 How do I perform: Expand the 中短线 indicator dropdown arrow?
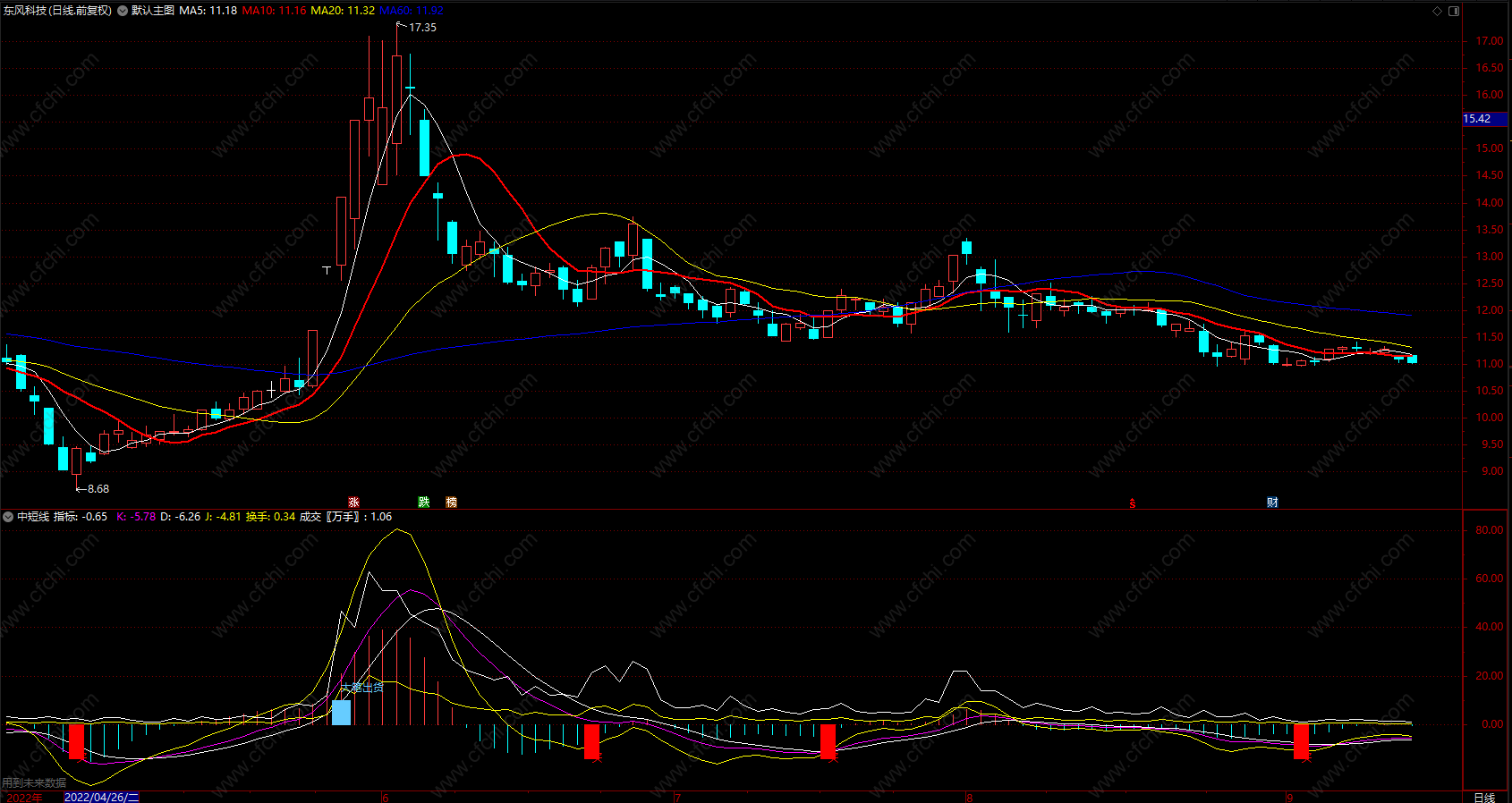coord(8,517)
